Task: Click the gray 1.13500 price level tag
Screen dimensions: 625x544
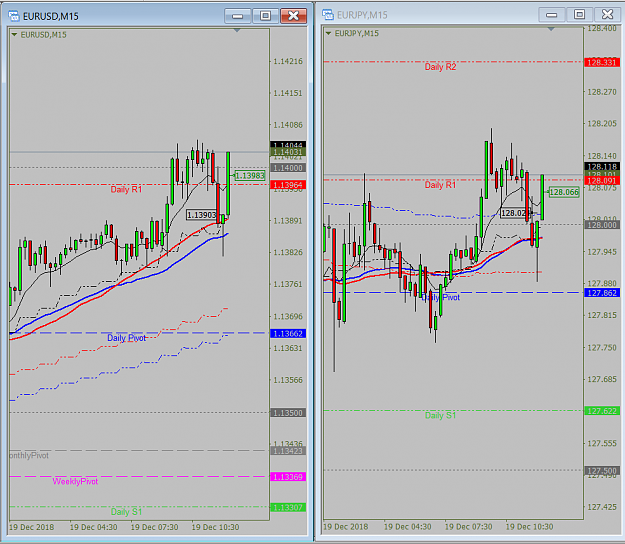Action: tap(288, 413)
